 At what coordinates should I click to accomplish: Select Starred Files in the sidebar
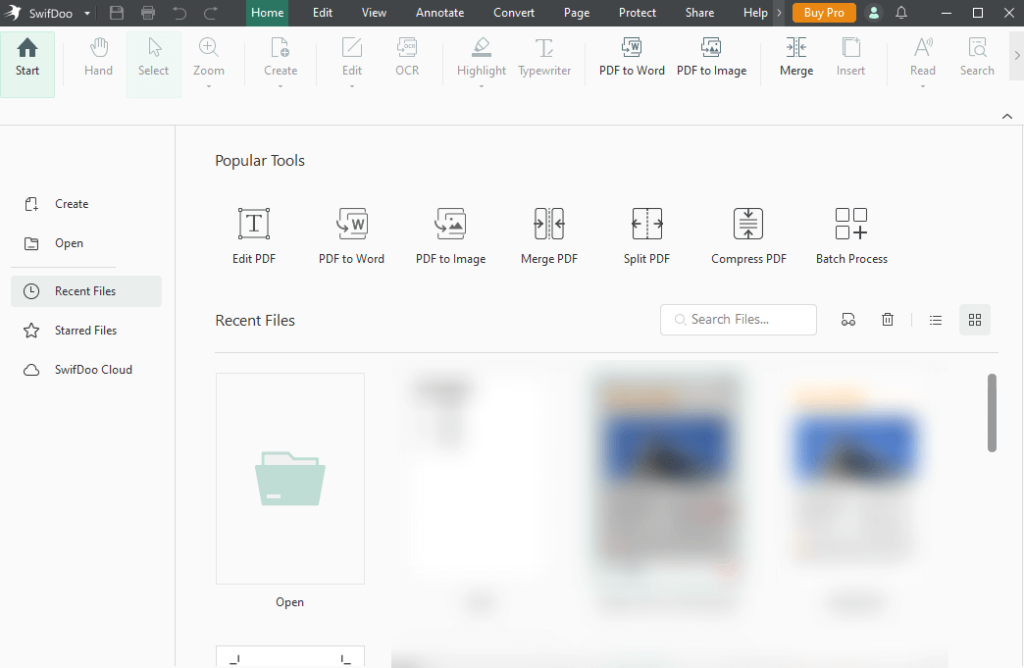[x=86, y=330]
